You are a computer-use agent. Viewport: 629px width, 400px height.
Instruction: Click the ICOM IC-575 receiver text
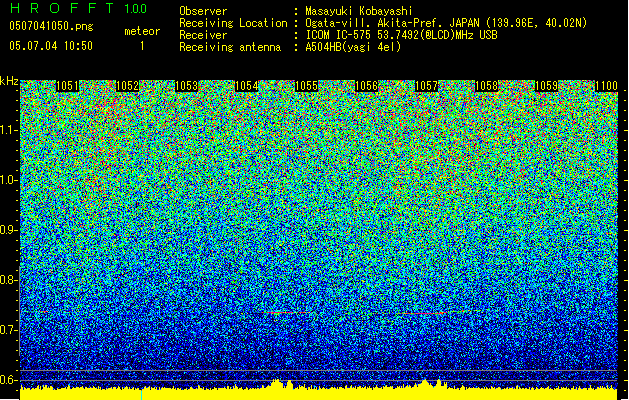tap(401, 35)
